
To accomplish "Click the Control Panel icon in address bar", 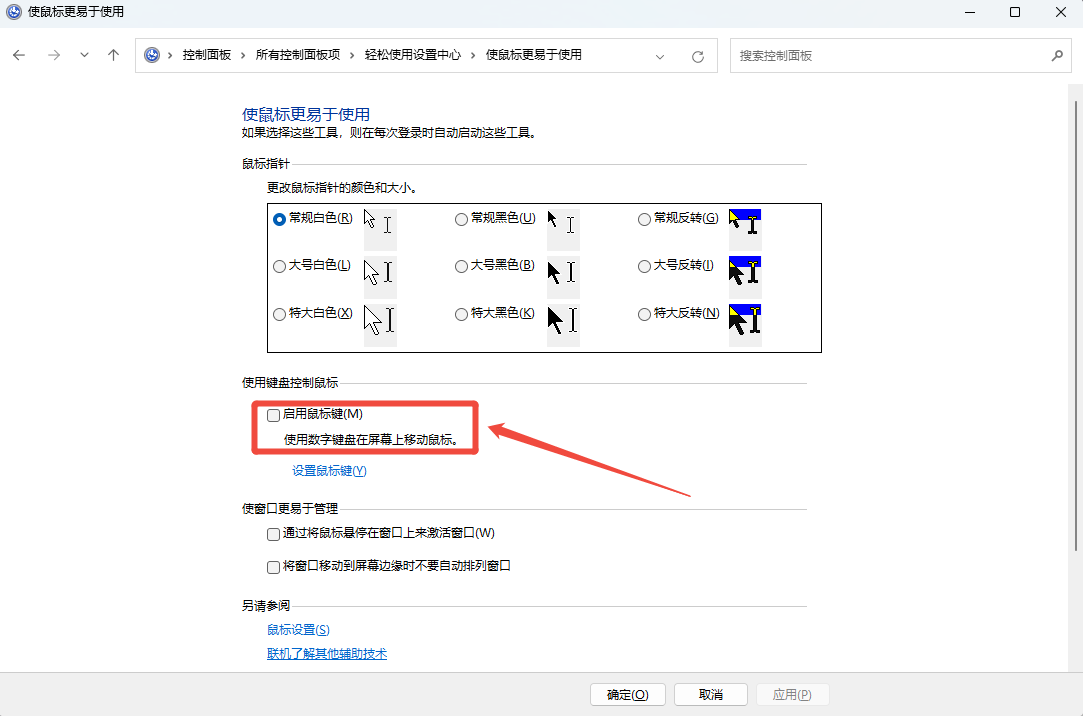I will point(152,55).
